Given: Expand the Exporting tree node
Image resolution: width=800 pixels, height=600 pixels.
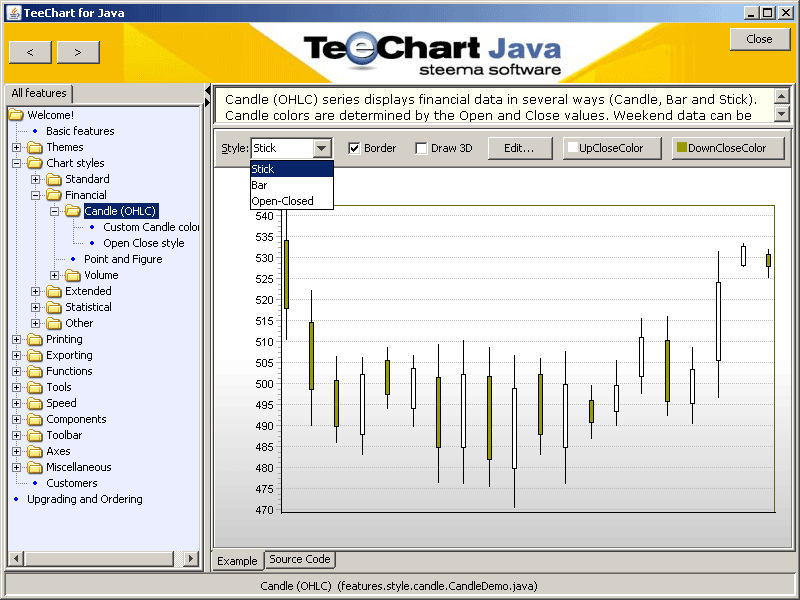Looking at the screenshot, I should click(16, 355).
